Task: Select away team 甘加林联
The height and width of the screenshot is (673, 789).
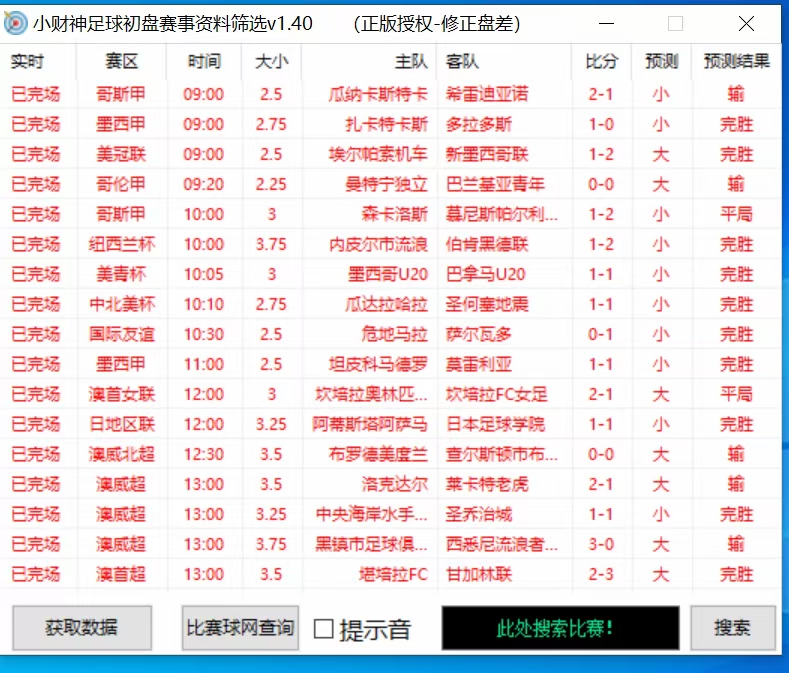Action: [479, 574]
